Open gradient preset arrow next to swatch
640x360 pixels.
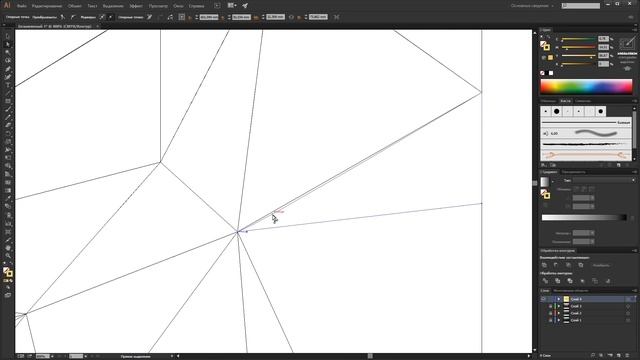[x=553, y=181]
